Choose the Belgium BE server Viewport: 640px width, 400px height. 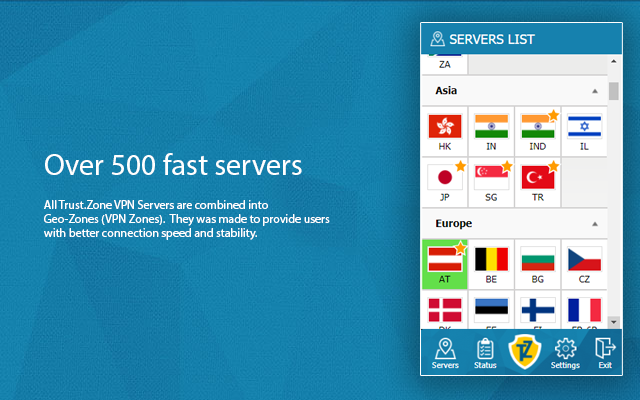491,264
